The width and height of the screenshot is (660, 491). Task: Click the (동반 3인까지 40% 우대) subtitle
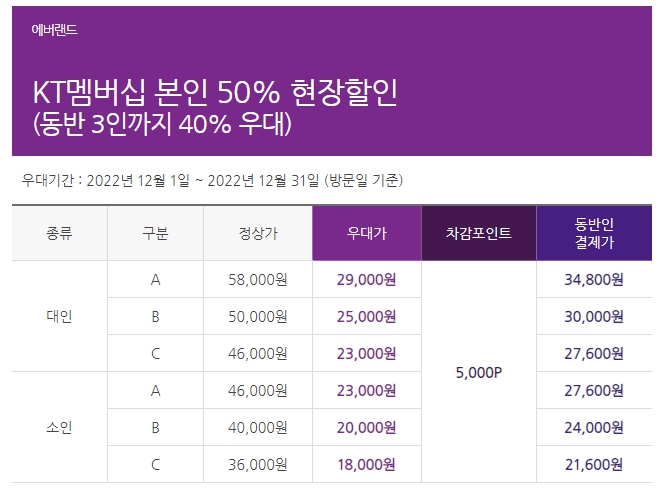coord(162,124)
